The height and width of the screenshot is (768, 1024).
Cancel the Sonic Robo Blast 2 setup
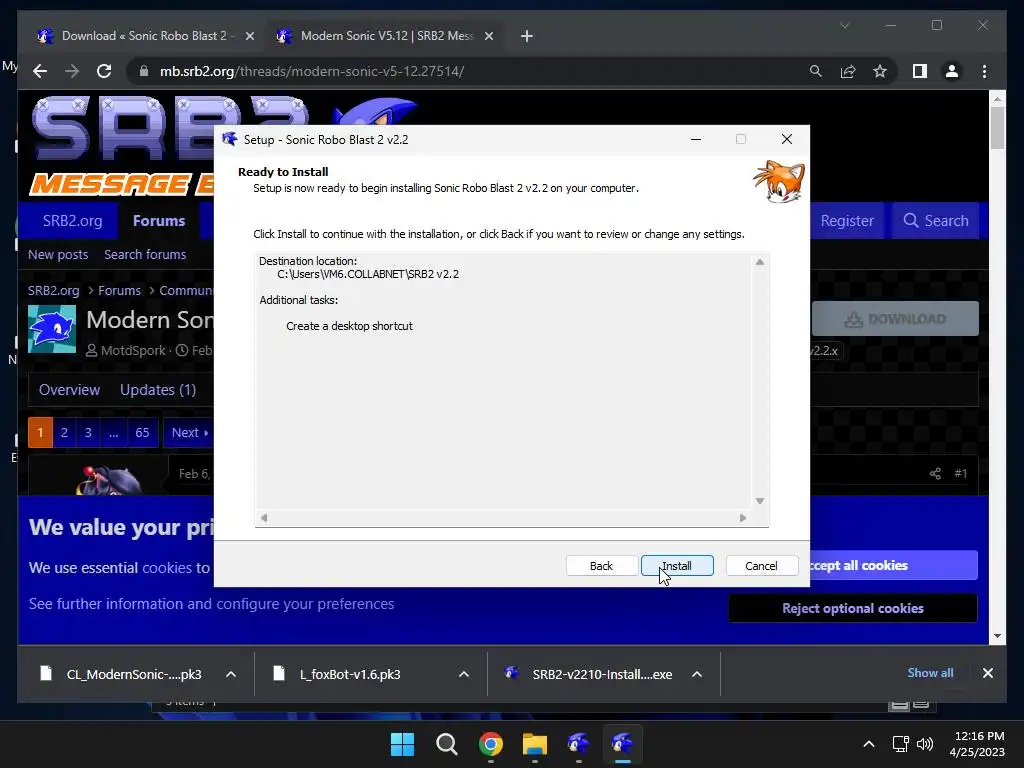tap(761, 566)
